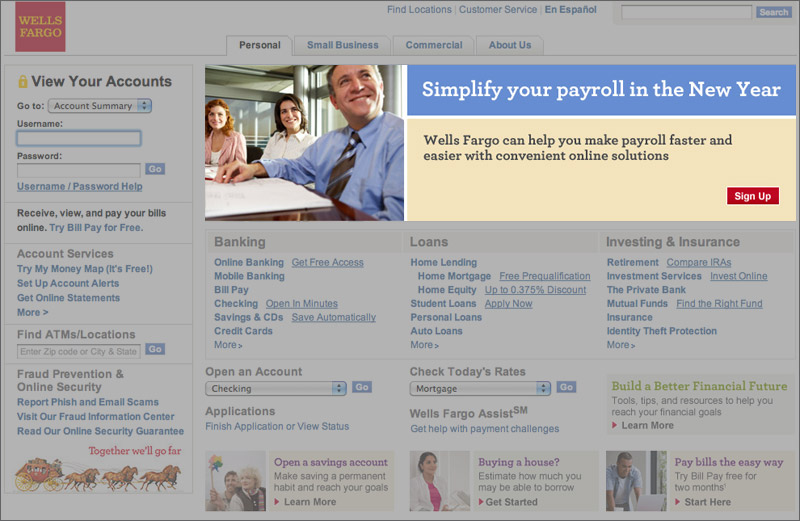Open the Customer Service link
The height and width of the screenshot is (521, 800).
tap(497, 10)
